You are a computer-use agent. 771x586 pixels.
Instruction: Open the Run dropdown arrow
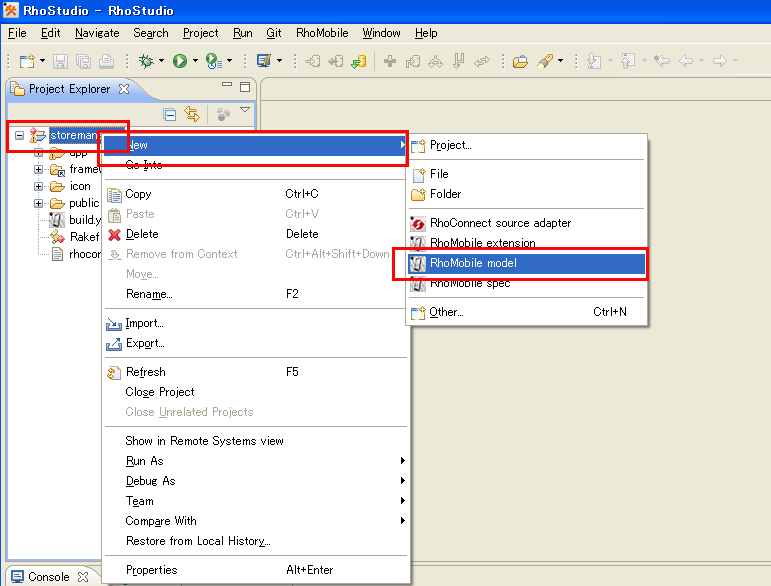tap(195, 61)
